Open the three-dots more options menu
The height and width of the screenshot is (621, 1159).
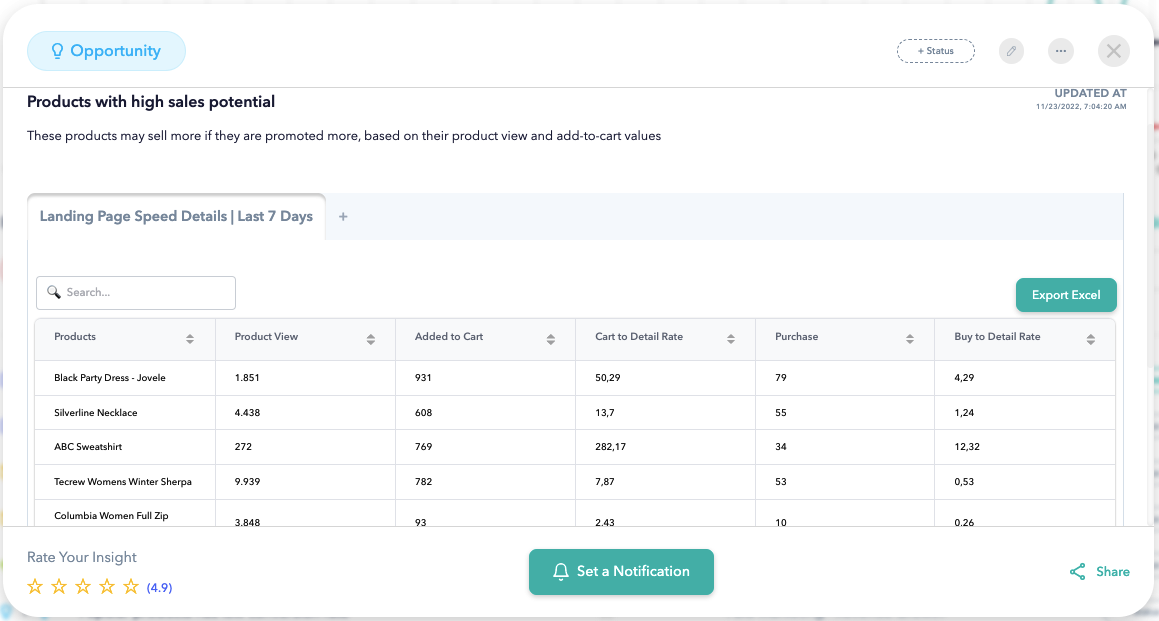pos(1061,51)
